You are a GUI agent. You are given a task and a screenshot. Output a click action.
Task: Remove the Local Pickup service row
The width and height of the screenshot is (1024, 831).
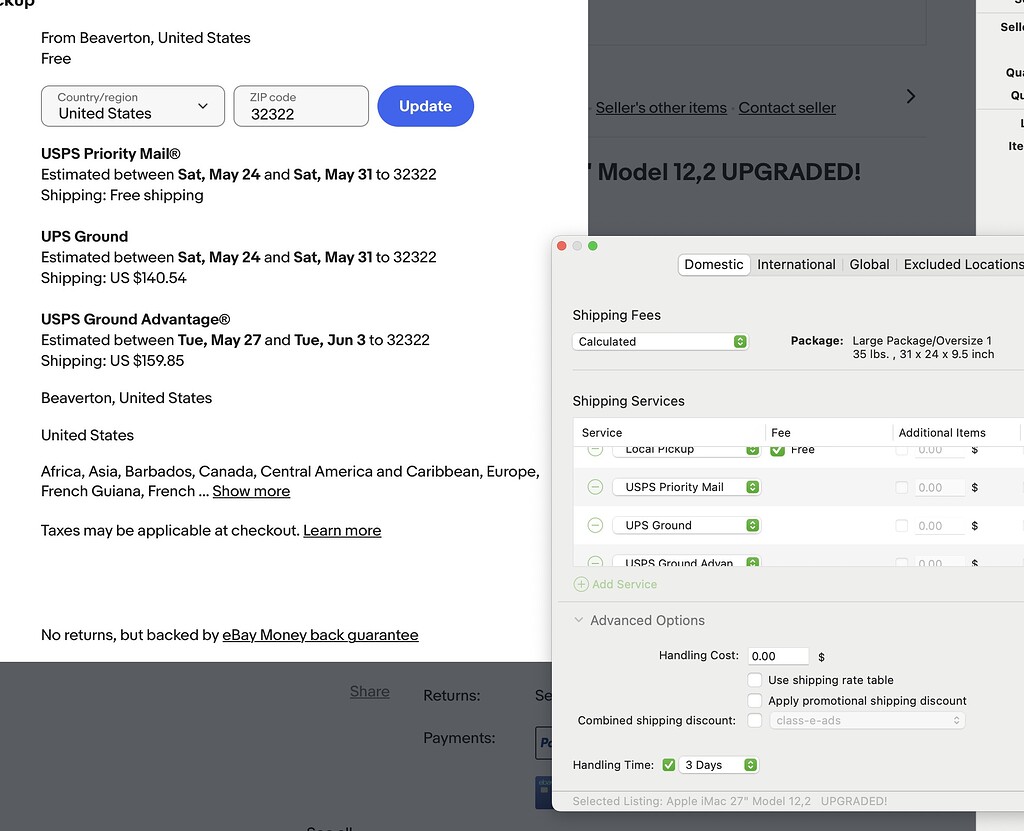(x=595, y=449)
